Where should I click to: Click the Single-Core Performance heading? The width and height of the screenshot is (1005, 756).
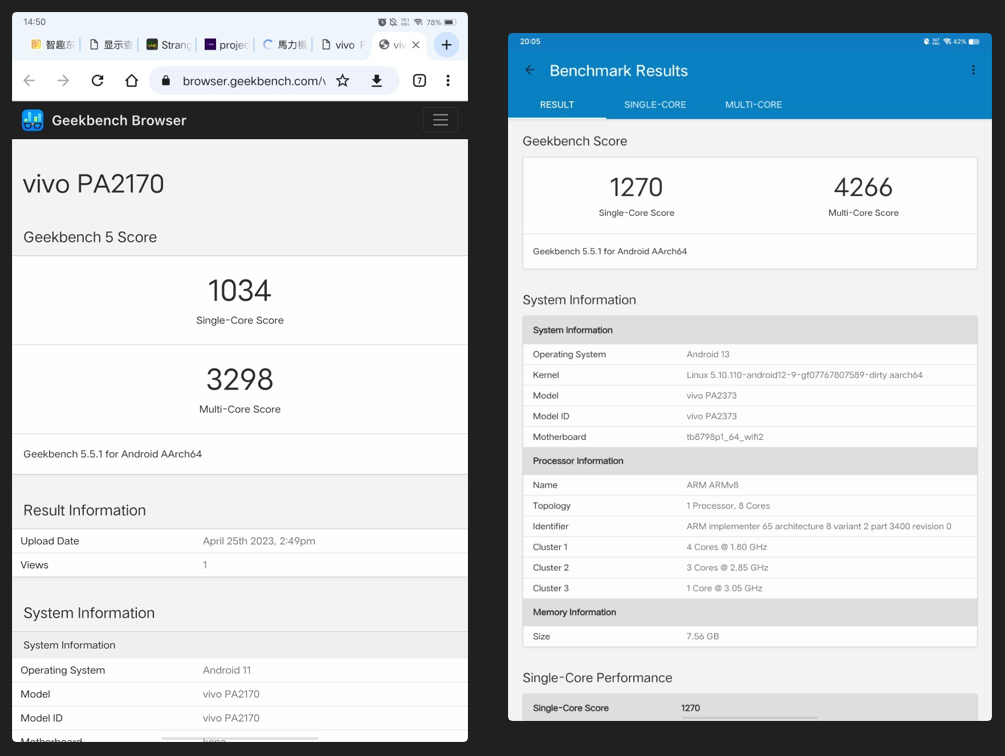tap(597, 678)
